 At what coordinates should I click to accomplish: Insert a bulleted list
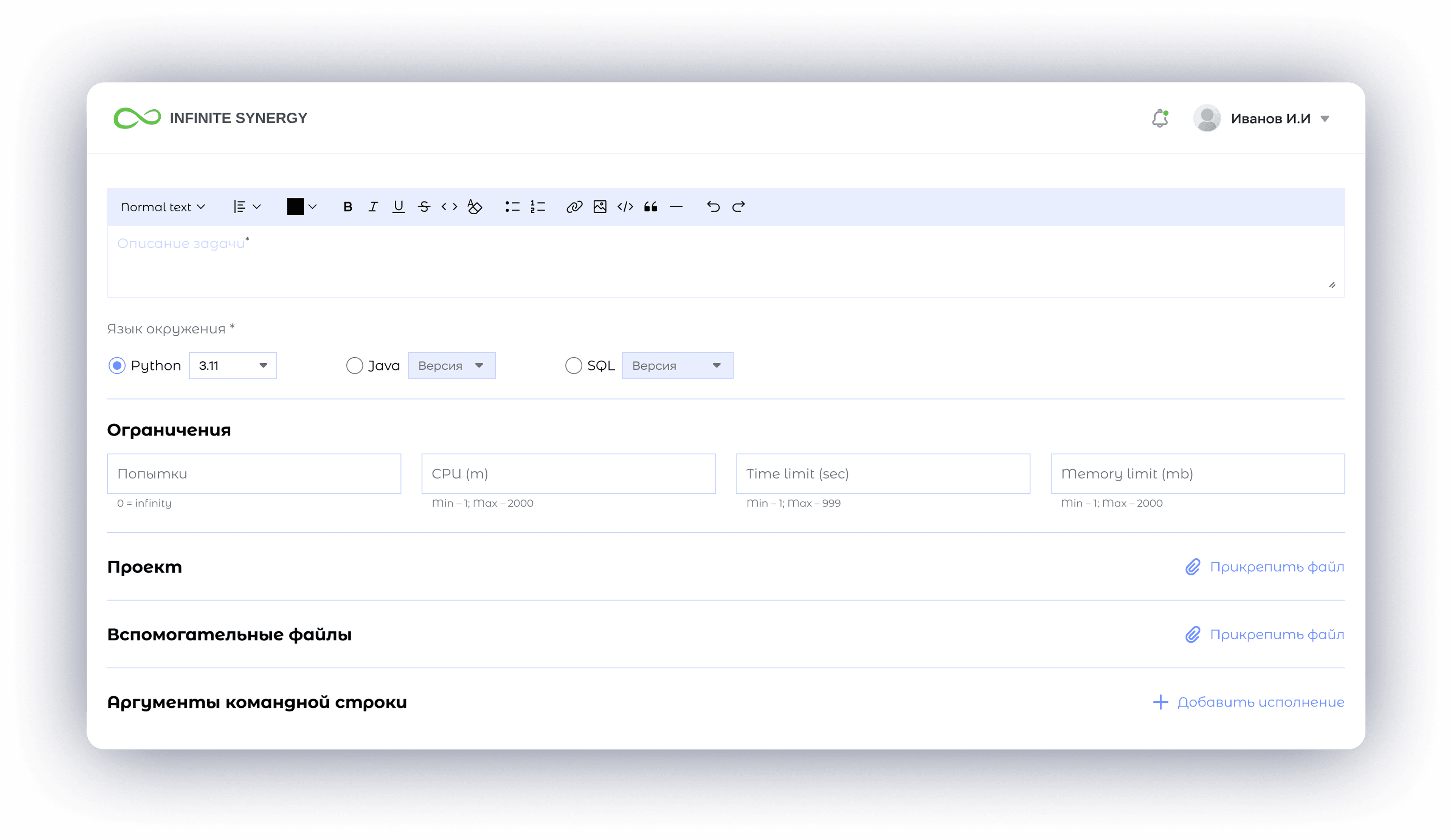[512, 206]
